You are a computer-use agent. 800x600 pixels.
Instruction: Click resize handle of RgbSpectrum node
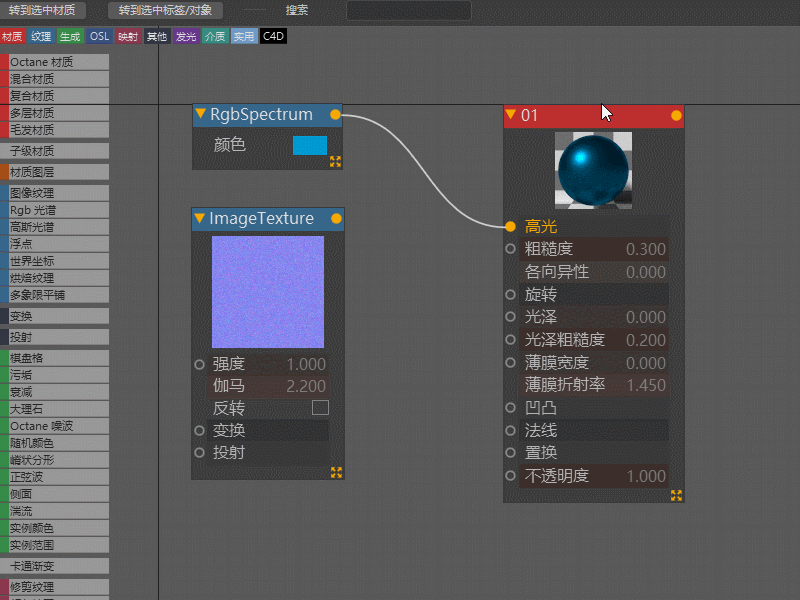[x=335, y=162]
